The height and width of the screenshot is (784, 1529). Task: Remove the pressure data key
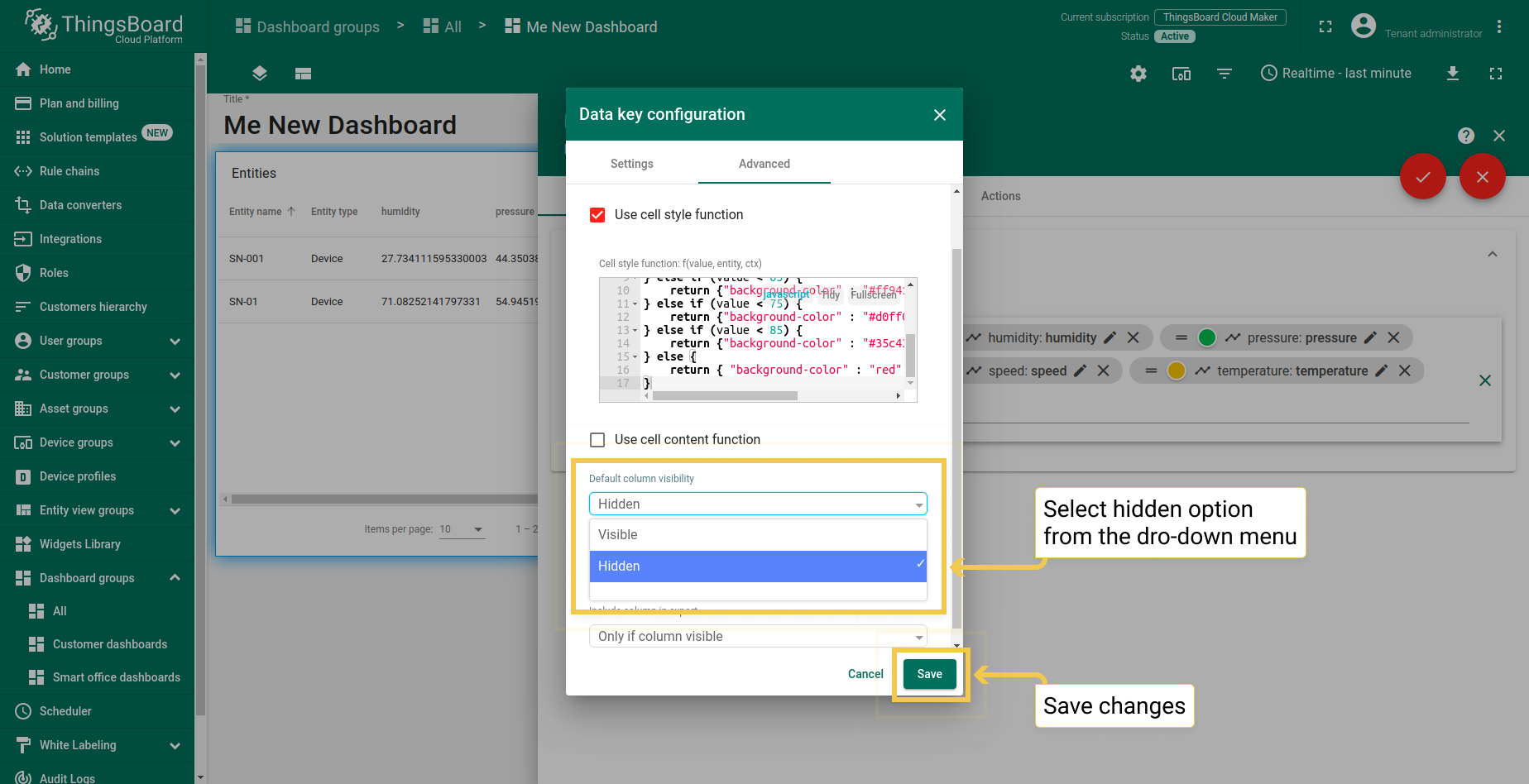tap(1393, 337)
